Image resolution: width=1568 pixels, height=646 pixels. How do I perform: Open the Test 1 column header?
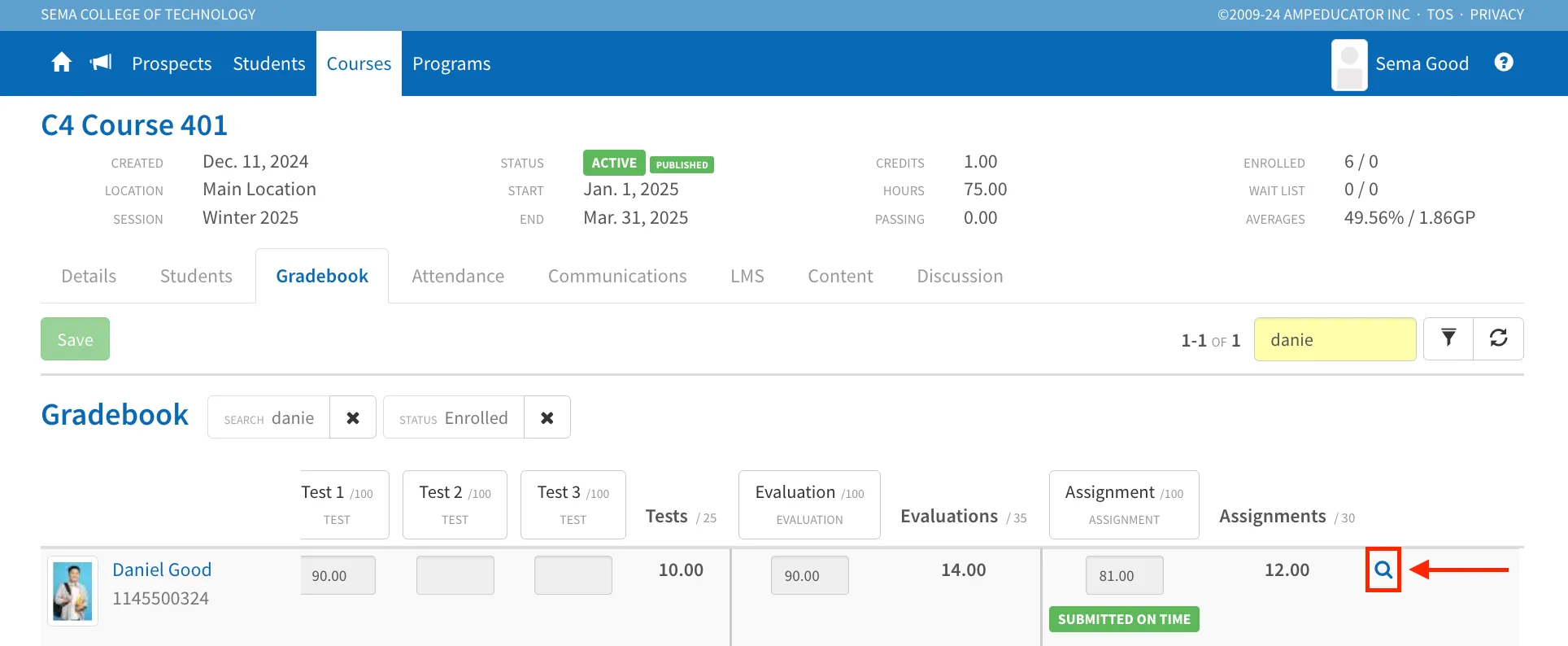pyautogui.click(x=345, y=504)
